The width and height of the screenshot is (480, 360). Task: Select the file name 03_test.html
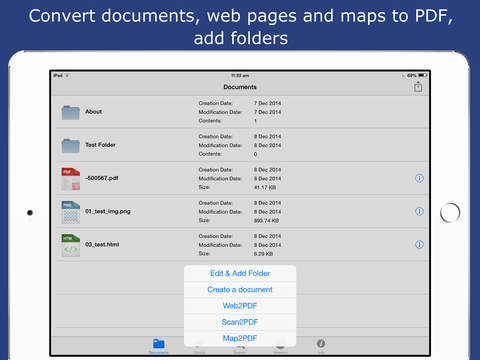click(102, 245)
